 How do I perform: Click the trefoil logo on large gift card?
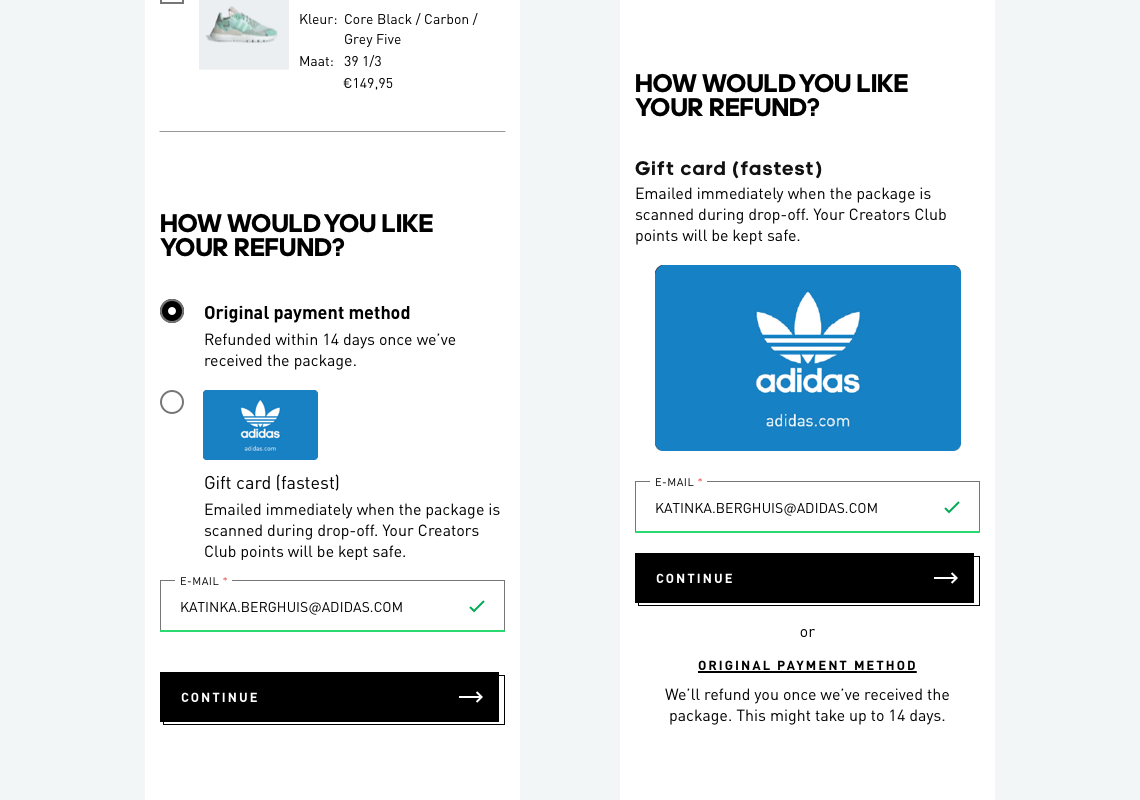pyautogui.click(x=808, y=328)
